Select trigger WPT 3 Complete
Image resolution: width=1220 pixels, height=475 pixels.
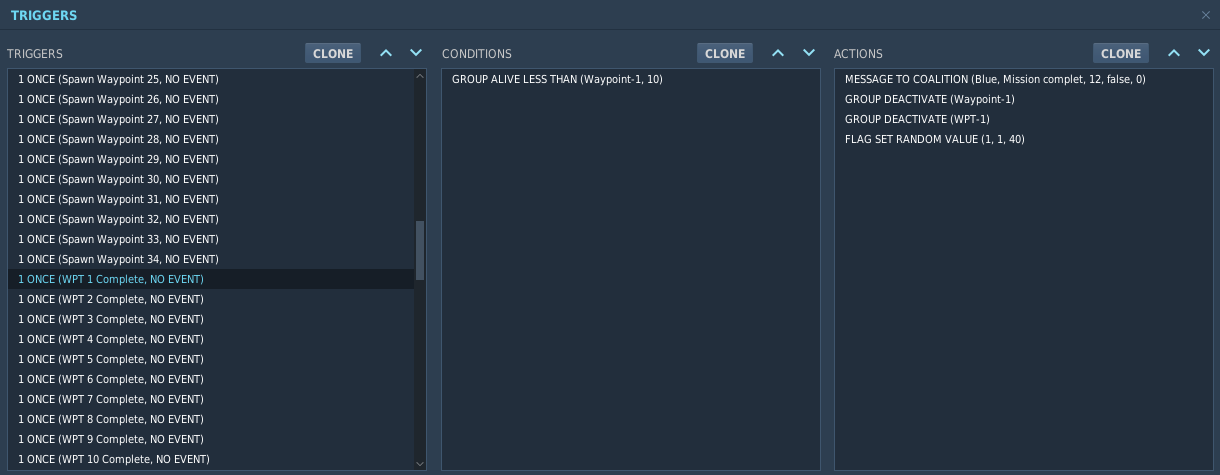pos(211,319)
